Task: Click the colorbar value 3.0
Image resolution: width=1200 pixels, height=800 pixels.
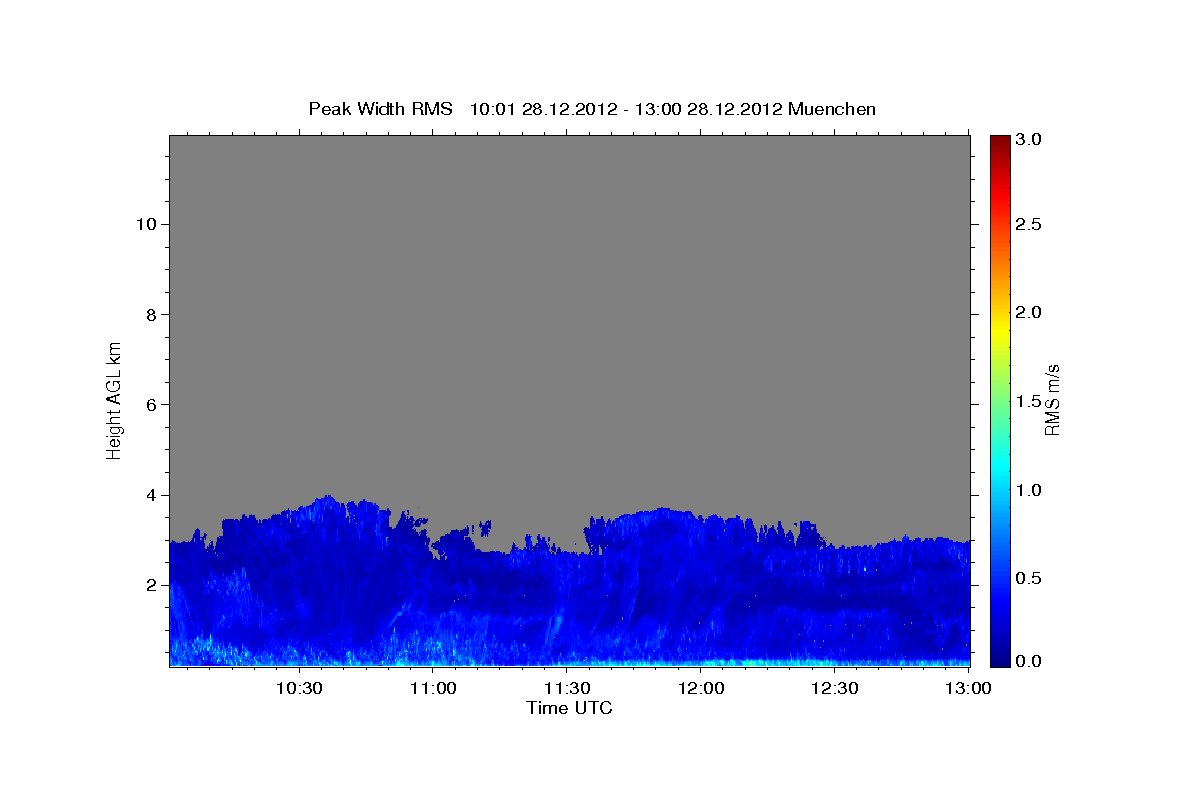Action: 1028,139
